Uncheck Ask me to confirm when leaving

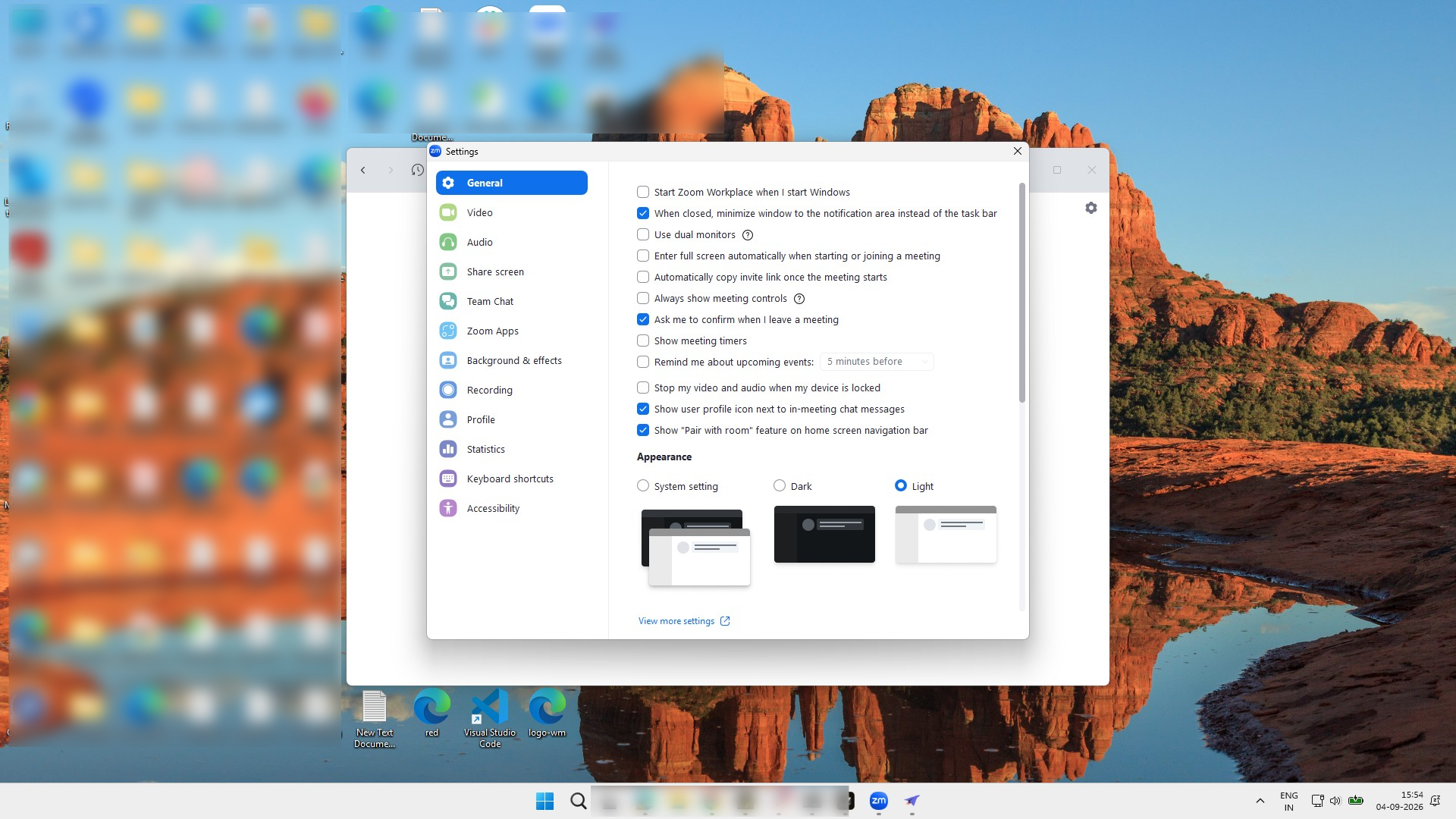point(643,319)
